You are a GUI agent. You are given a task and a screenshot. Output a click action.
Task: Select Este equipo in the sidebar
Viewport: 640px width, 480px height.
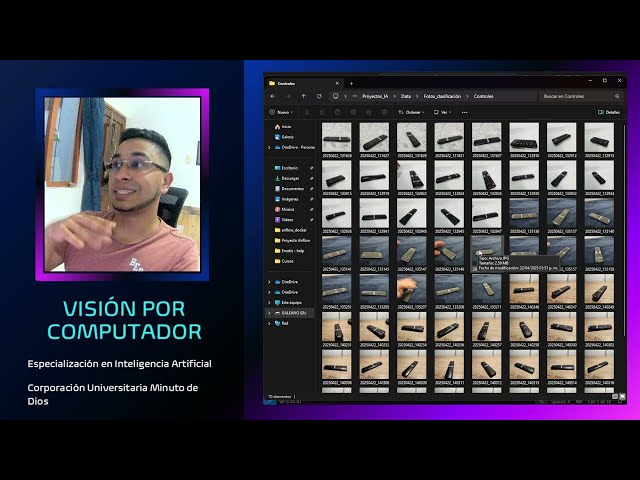pyautogui.click(x=288, y=302)
